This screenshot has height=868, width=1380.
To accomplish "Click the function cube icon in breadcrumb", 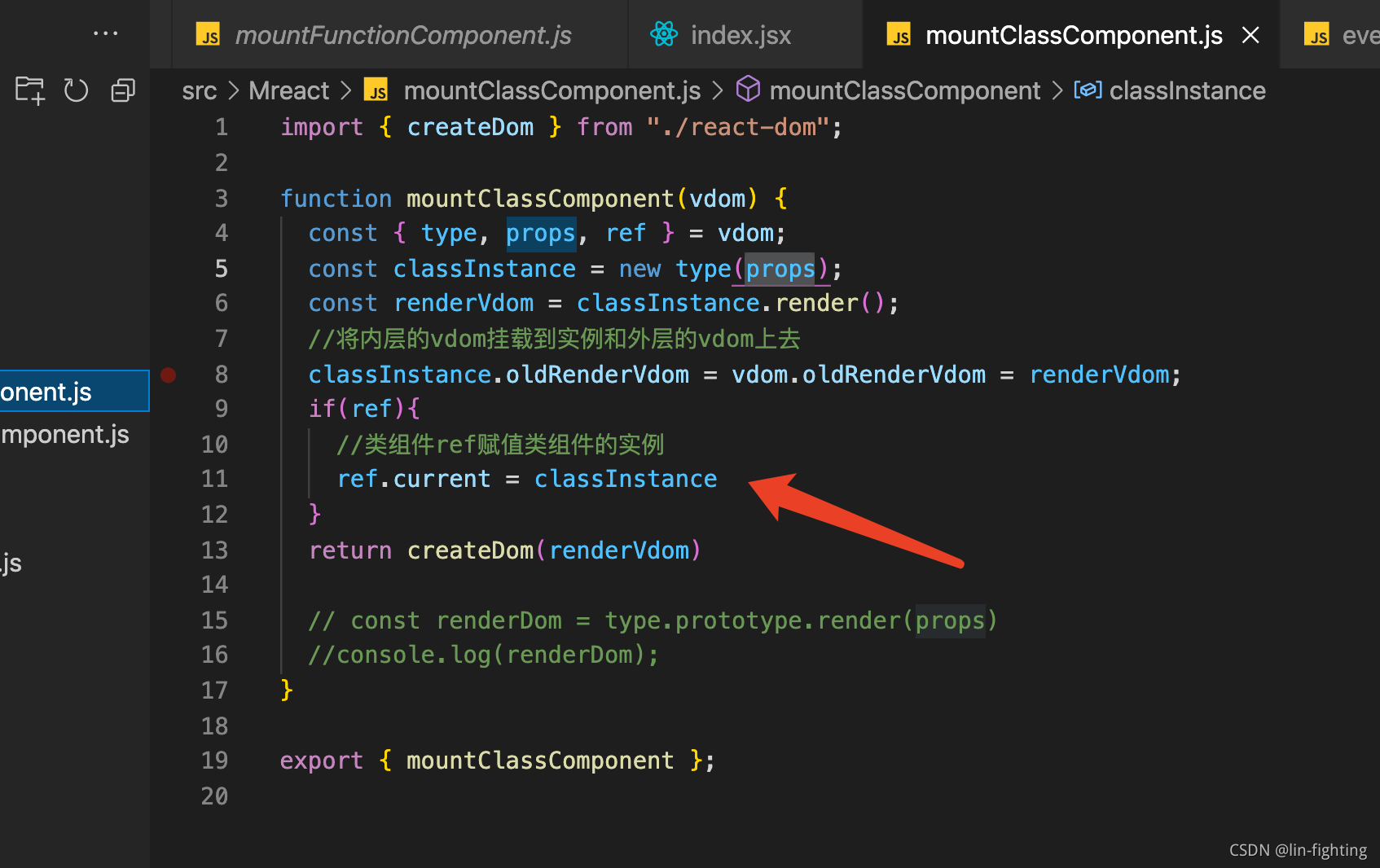I will point(748,89).
